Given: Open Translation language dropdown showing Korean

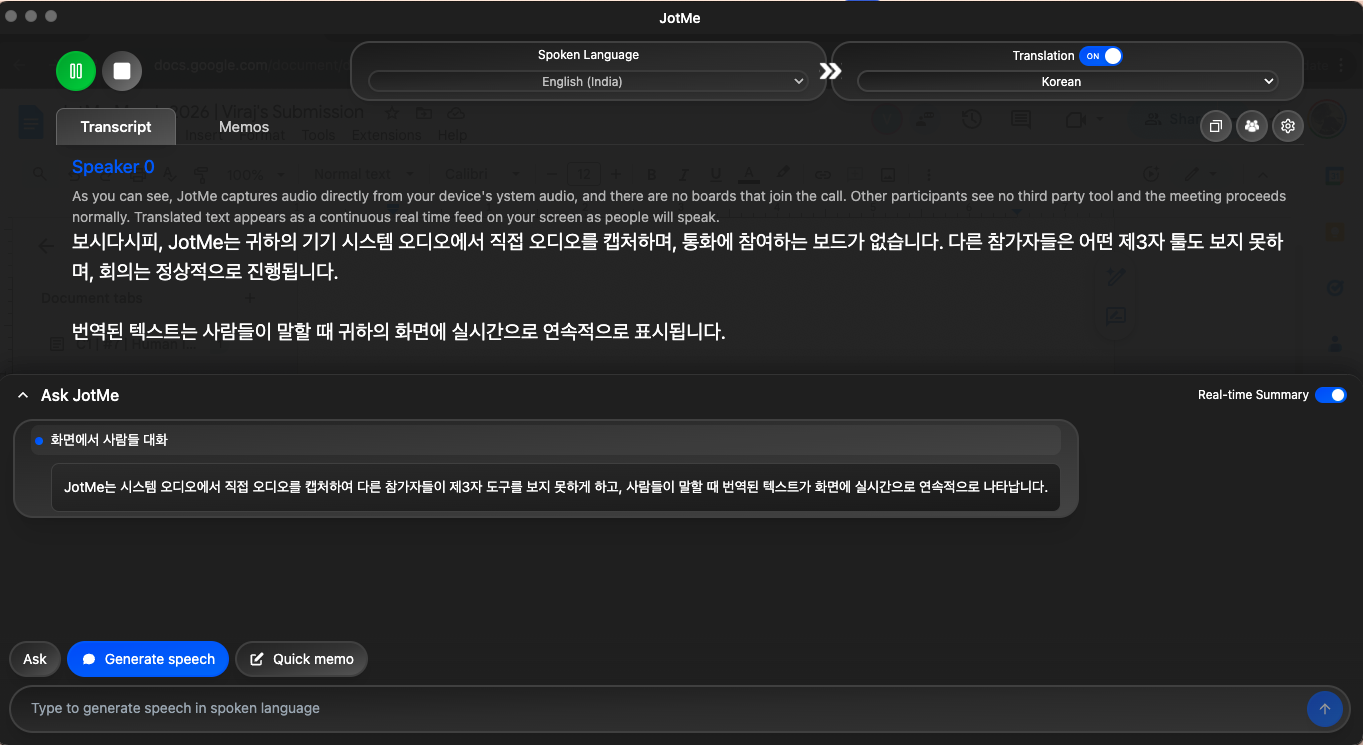Looking at the screenshot, I should [1067, 82].
